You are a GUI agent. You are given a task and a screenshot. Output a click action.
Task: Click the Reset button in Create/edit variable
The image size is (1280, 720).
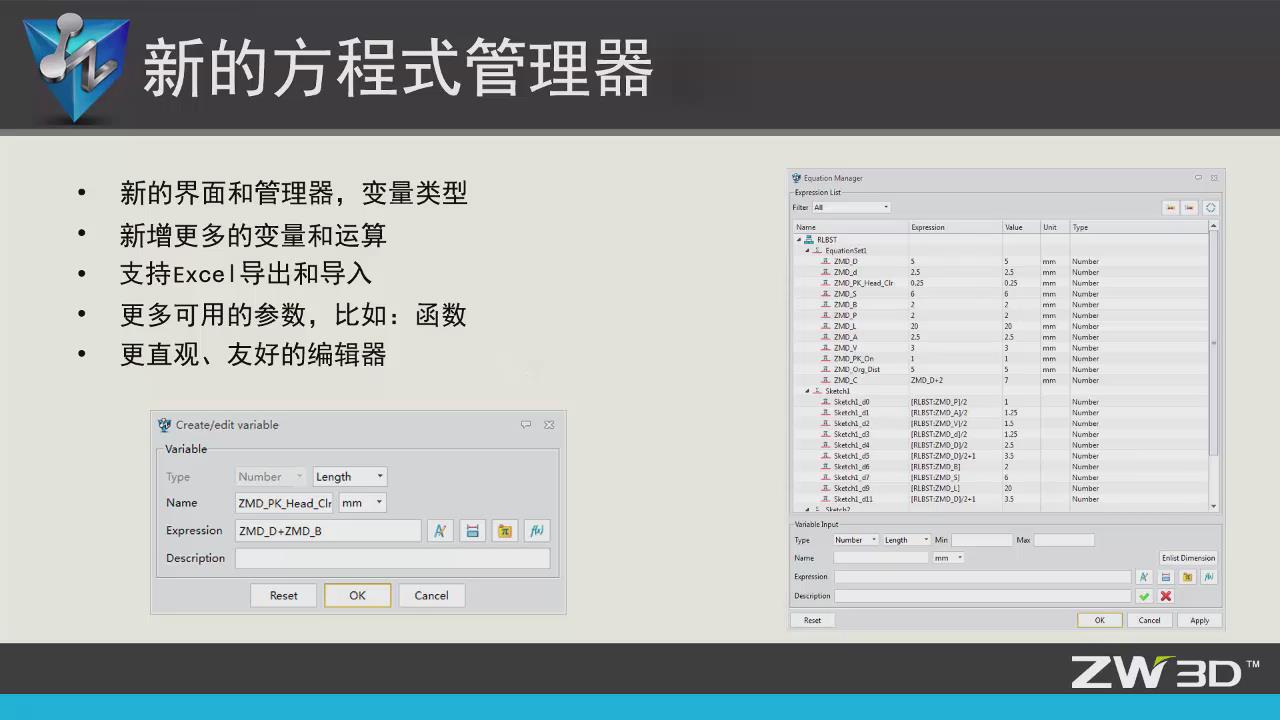[x=283, y=596]
